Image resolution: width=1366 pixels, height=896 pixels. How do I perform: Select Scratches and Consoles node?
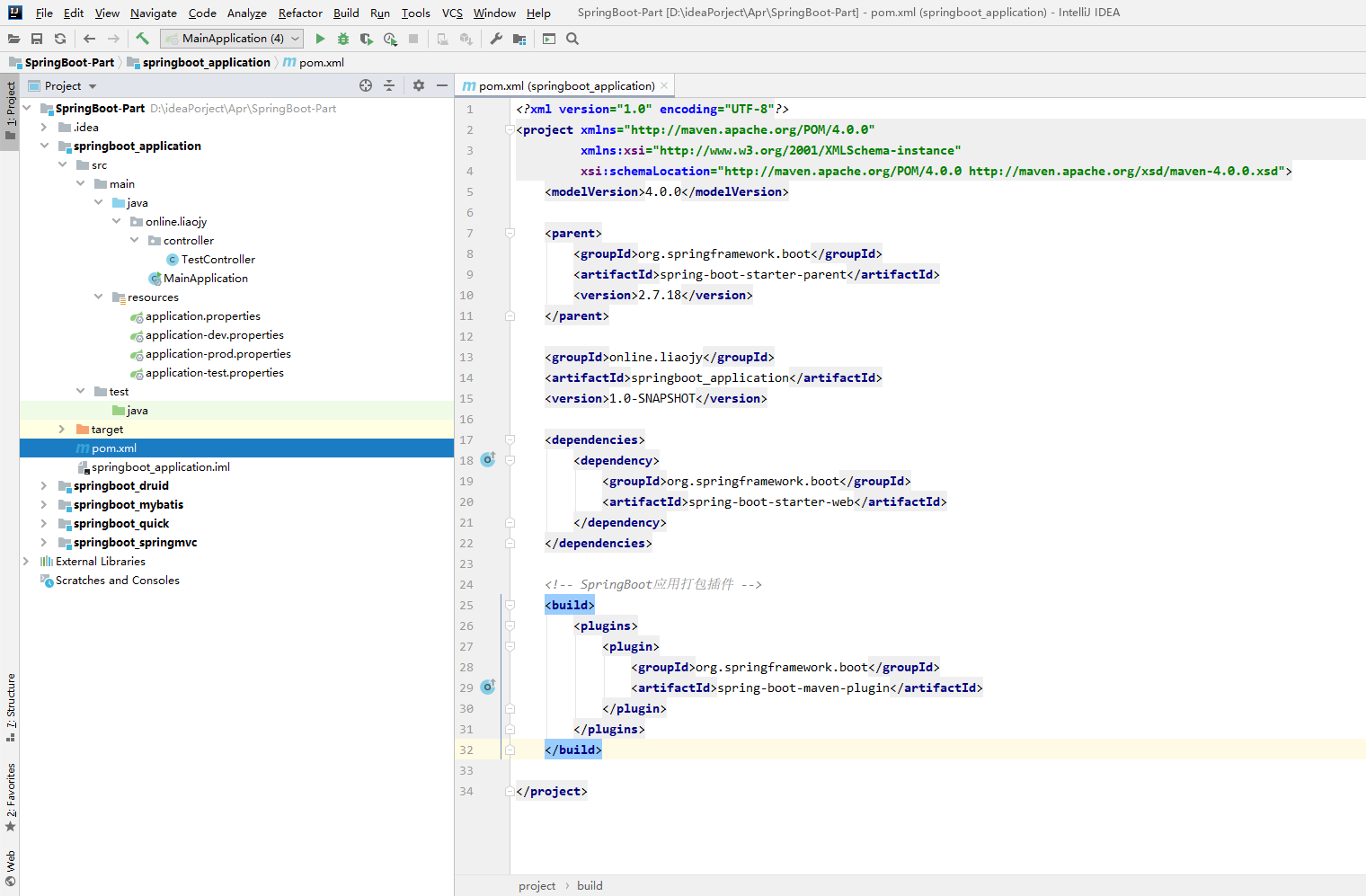coord(118,580)
